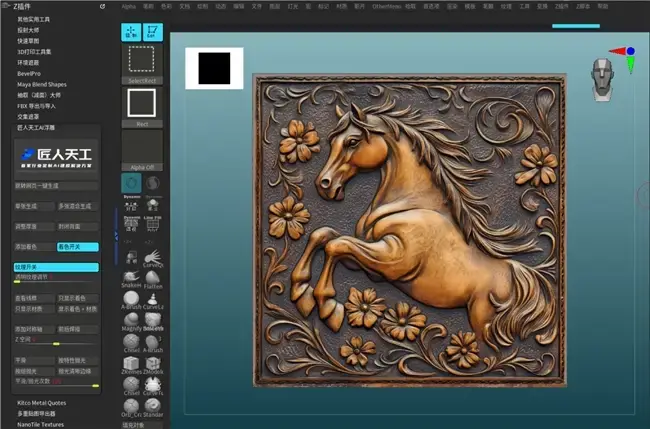650x429 pixels.
Task: Open the Alpha menu in the top bar
Action: [129, 6]
